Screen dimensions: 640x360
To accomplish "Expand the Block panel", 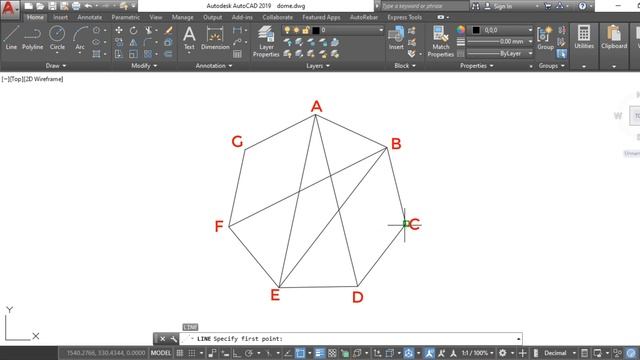I will tap(404, 66).
